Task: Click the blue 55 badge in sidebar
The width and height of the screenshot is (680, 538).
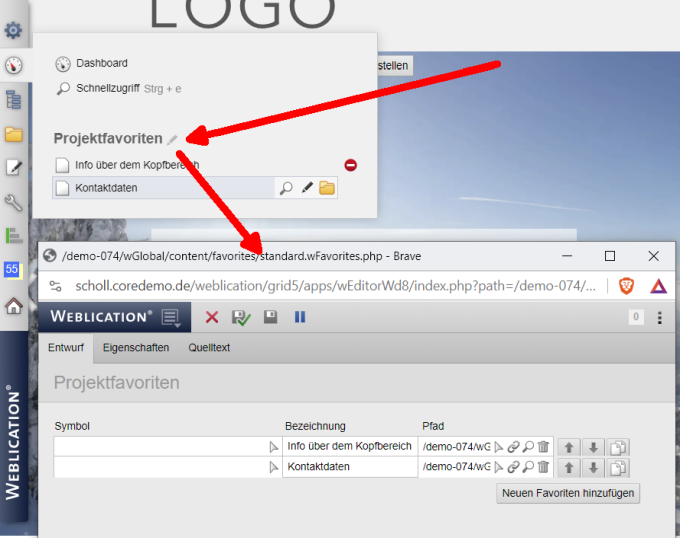Action: point(12,269)
